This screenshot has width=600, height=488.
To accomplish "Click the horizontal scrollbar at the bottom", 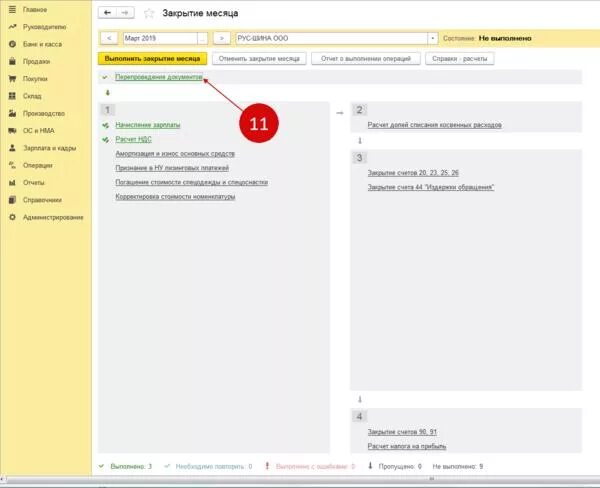I will 300,479.
